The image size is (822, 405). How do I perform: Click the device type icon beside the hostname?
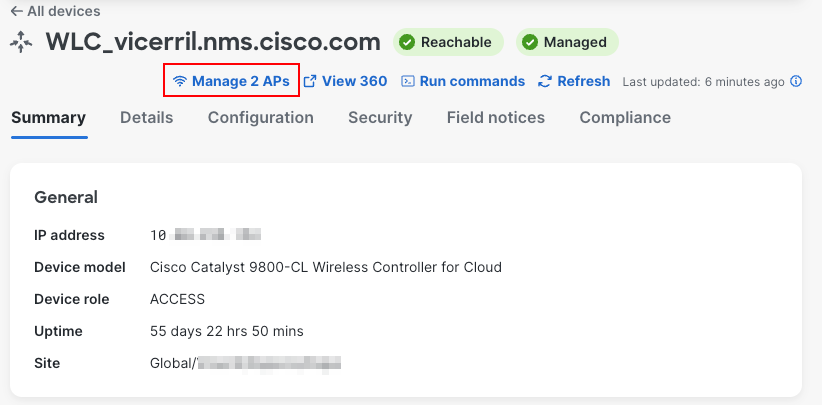coord(21,42)
